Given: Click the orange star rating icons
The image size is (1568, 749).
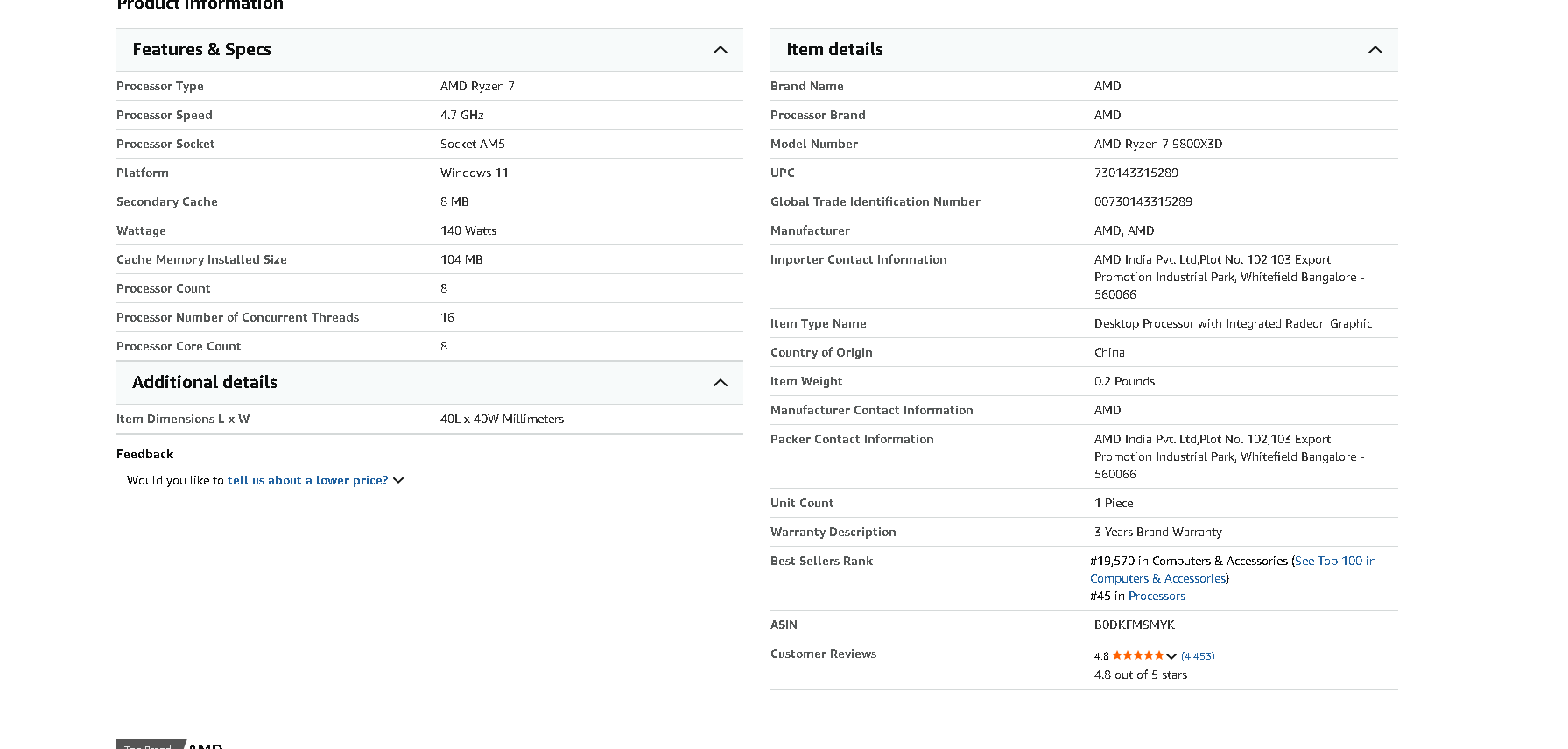Looking at the screenshot, I should tap(1137, 655).
